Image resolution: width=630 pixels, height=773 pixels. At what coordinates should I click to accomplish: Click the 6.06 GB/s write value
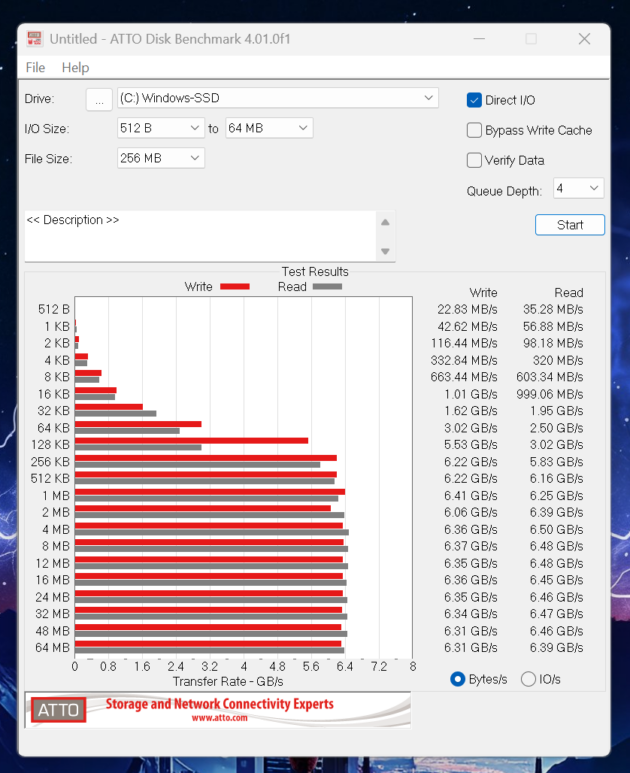pos(471,513)
